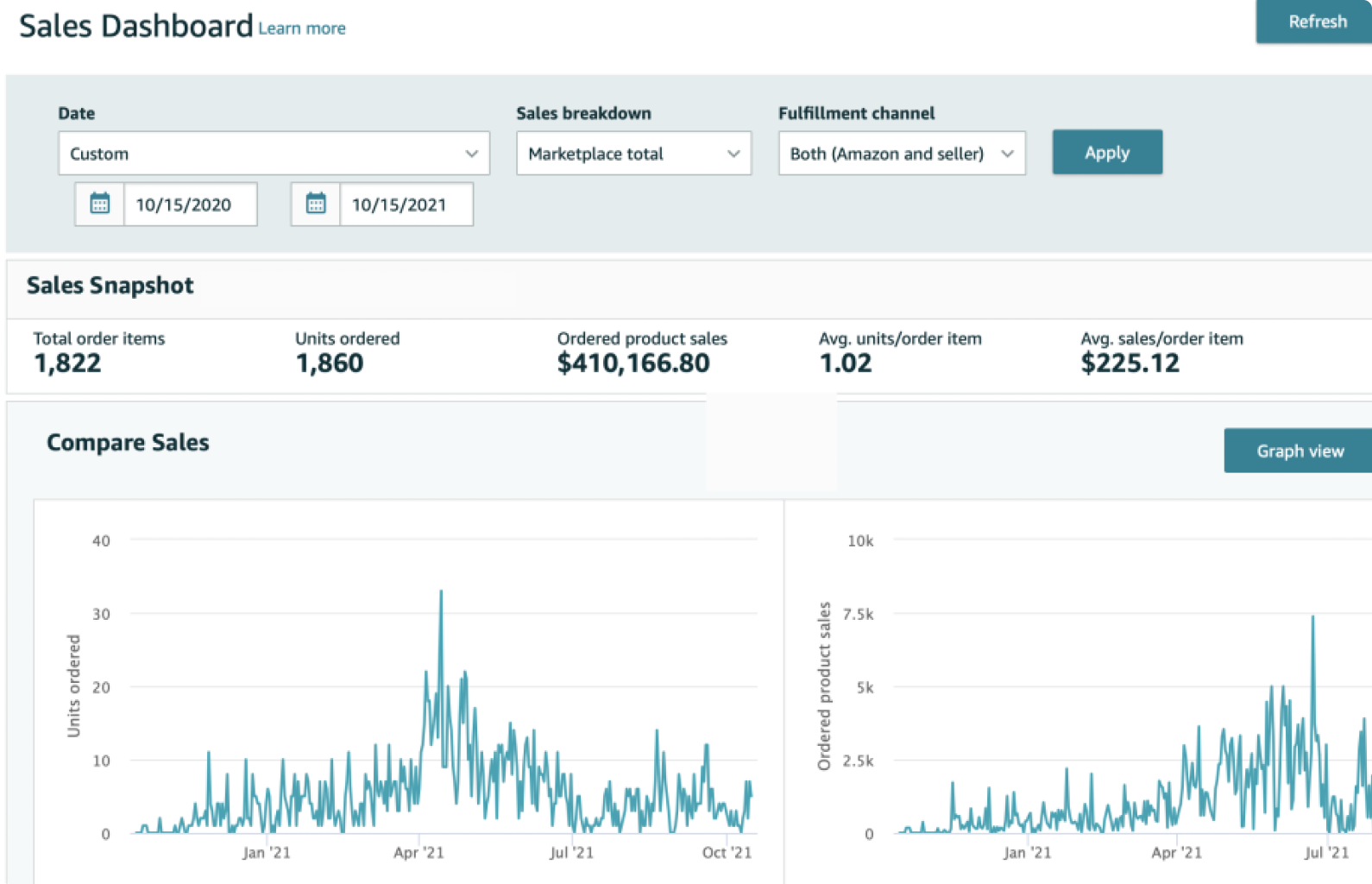This screenshot has width=1372, height=884.
Task: Switch to Graph view
Action: pyautogui.click(x=1299, y=451)
